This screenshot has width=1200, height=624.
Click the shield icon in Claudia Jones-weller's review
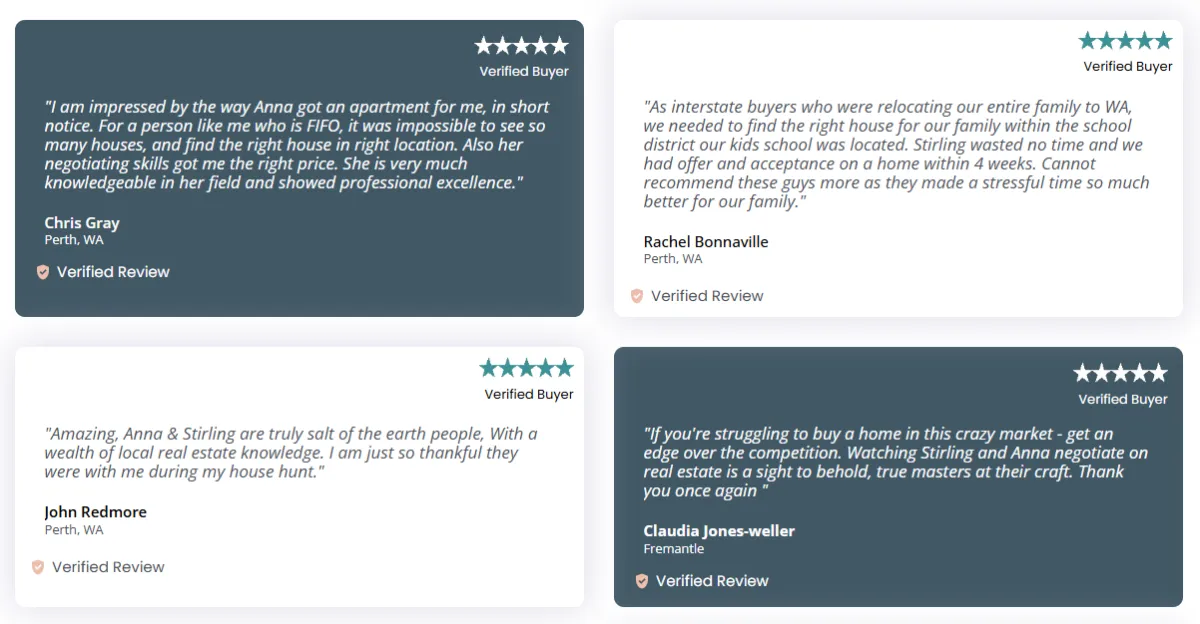tap(642, 581)
